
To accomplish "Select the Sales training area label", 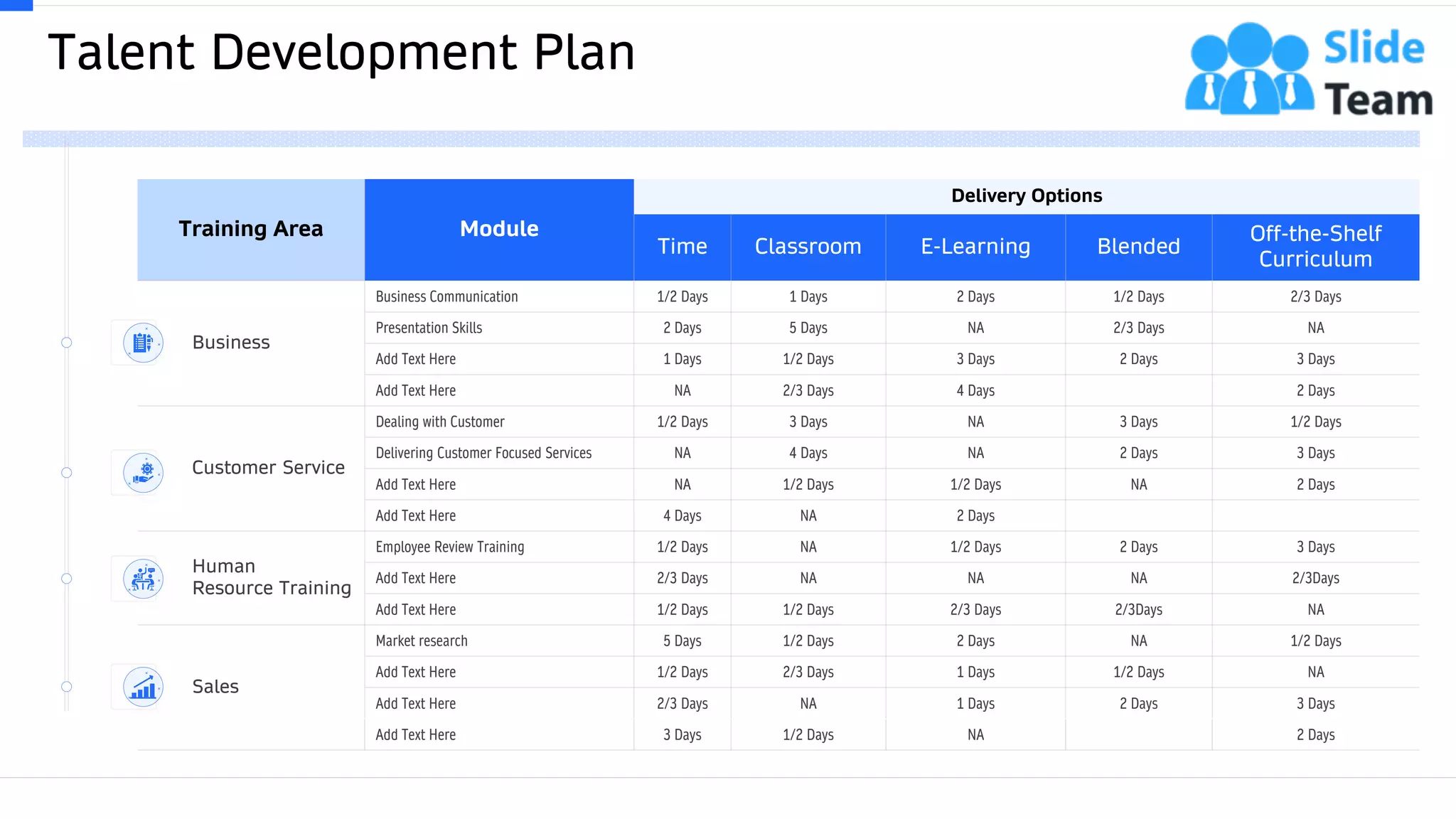I will [x=215, y=687].
